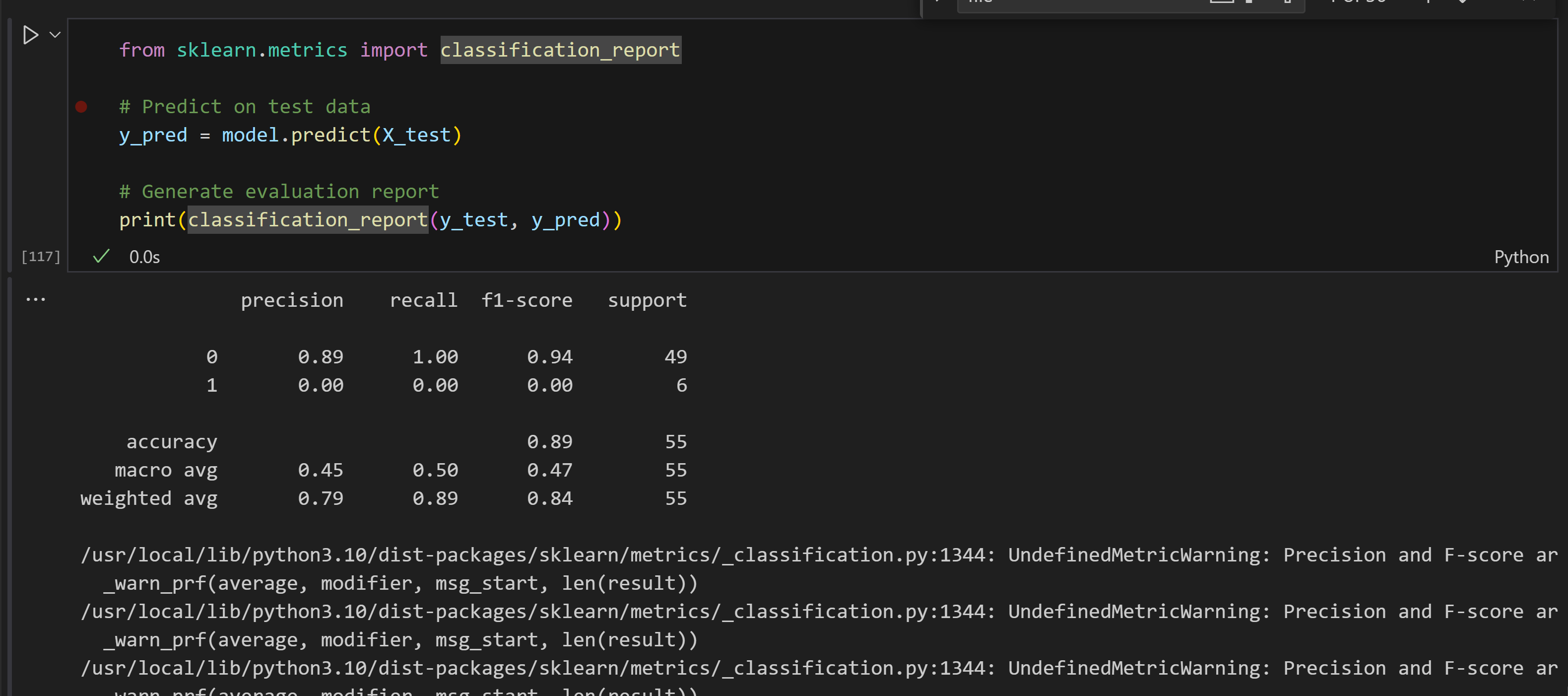
Task: Click class 0 recall value 1.00
Action: click(435, 357)
